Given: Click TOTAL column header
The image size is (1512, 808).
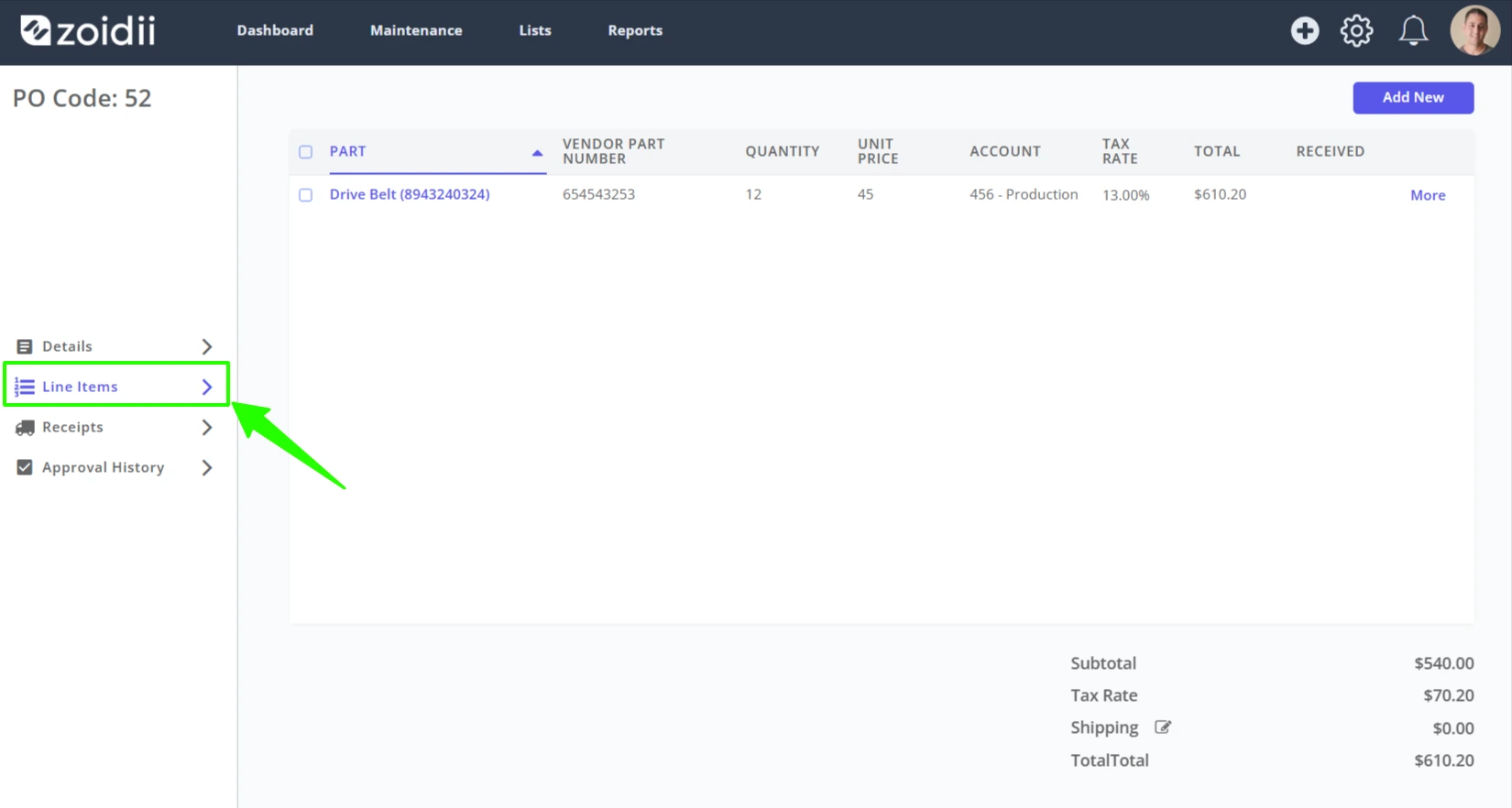Looking at the screenshot, I should coord(1216,151).
